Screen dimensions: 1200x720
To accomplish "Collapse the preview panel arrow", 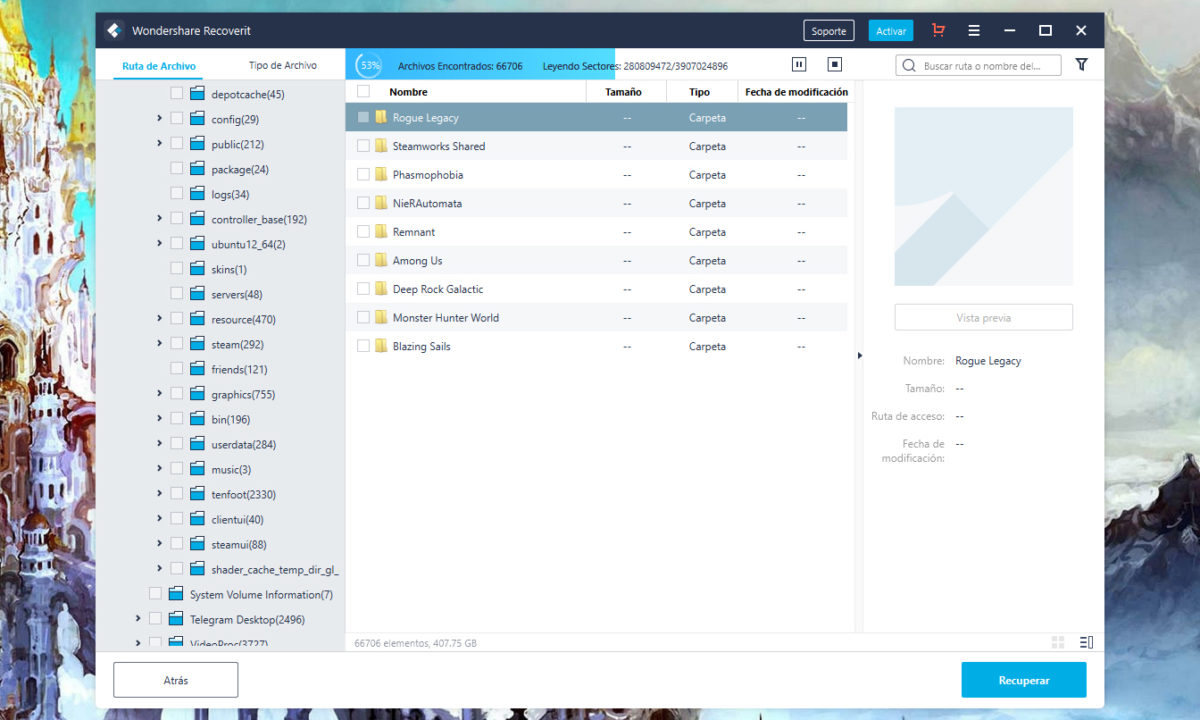I will [x=859, y=355].
